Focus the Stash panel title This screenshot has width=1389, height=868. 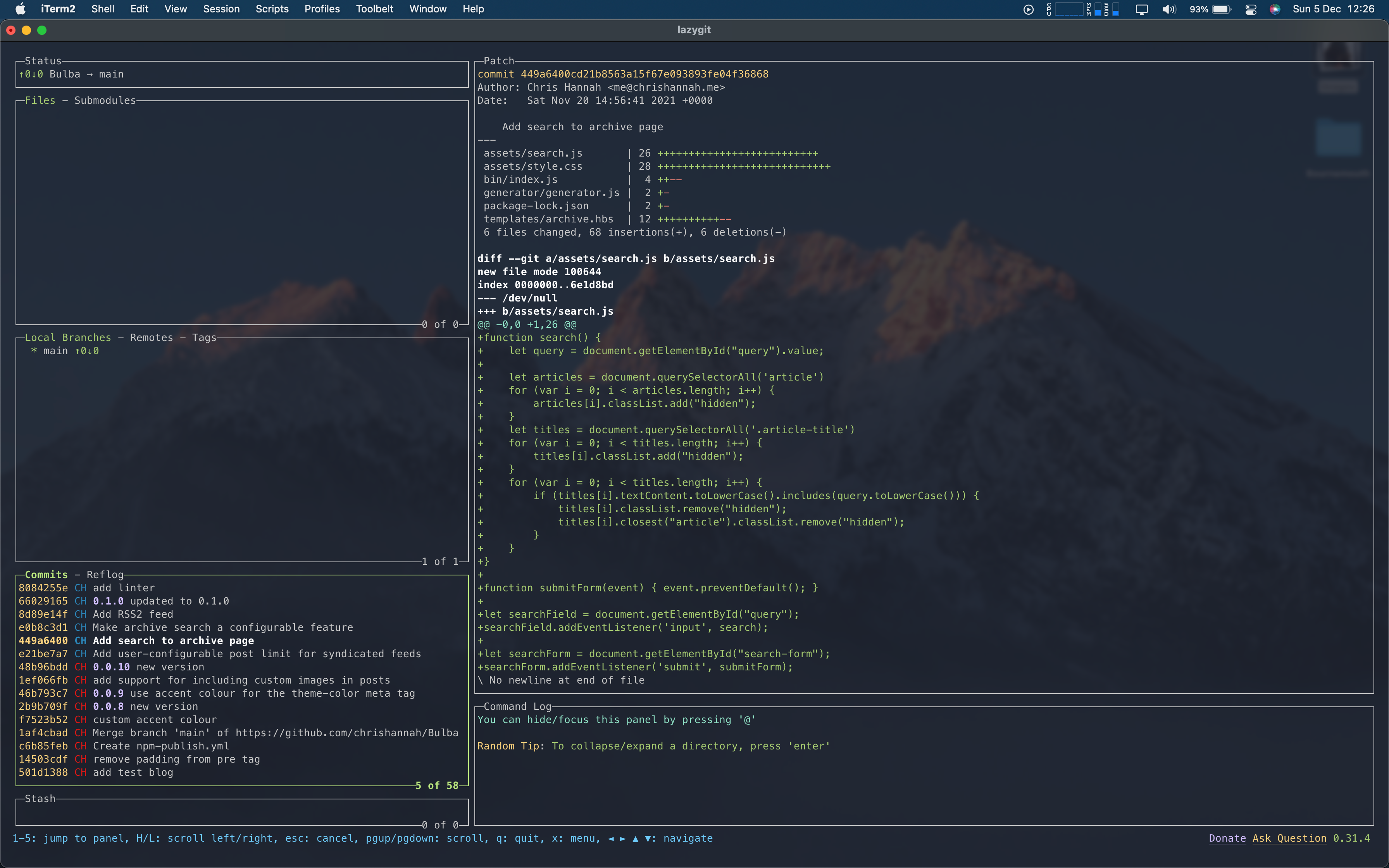40,799
